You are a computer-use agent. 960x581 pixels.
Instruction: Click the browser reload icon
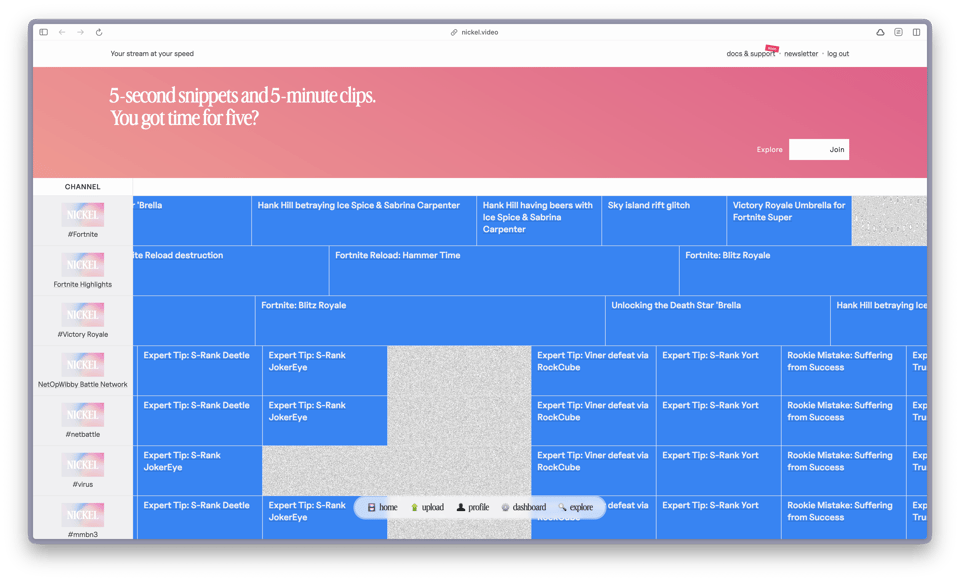click(97, 32)
